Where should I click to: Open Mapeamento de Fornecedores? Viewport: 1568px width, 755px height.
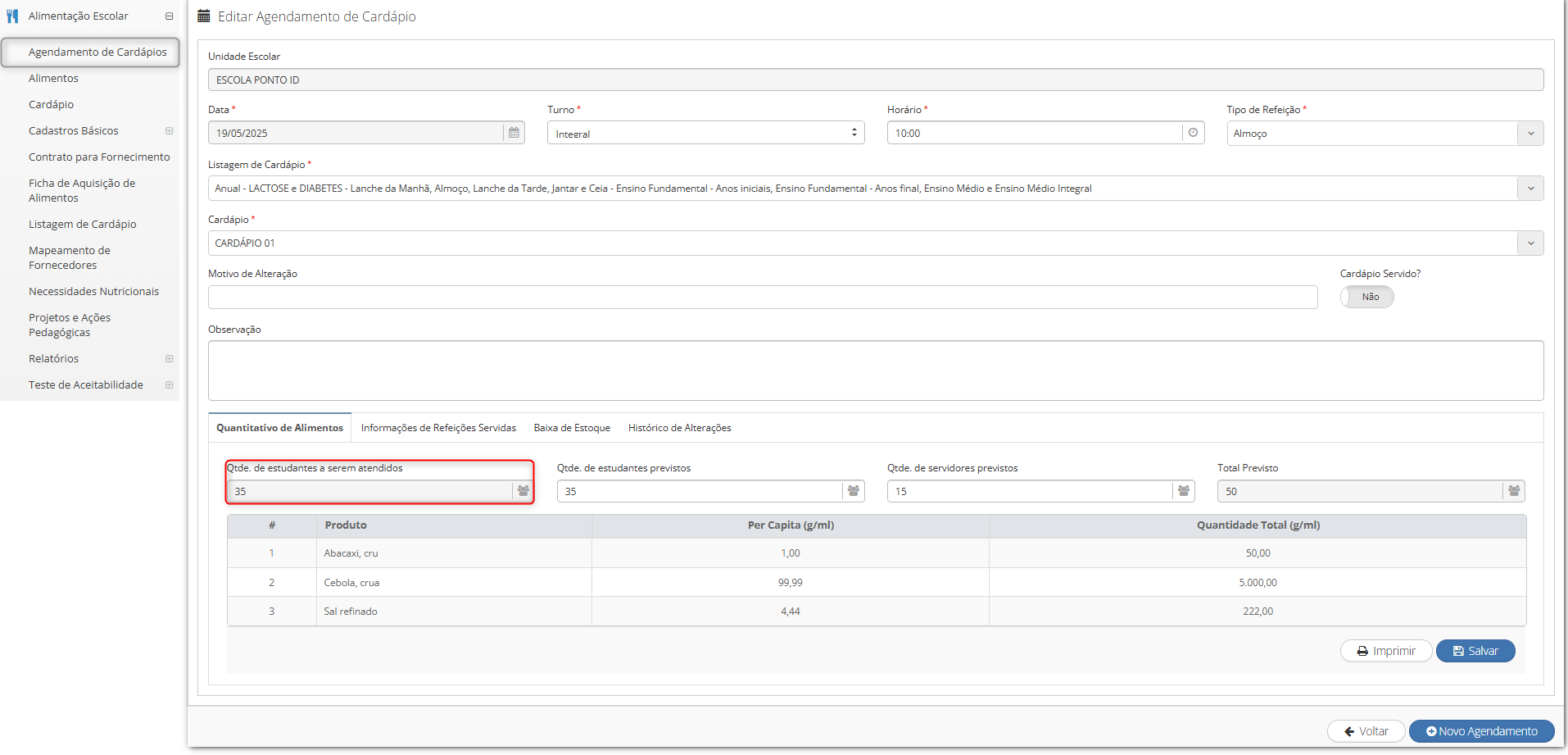[x=70, y=257]
